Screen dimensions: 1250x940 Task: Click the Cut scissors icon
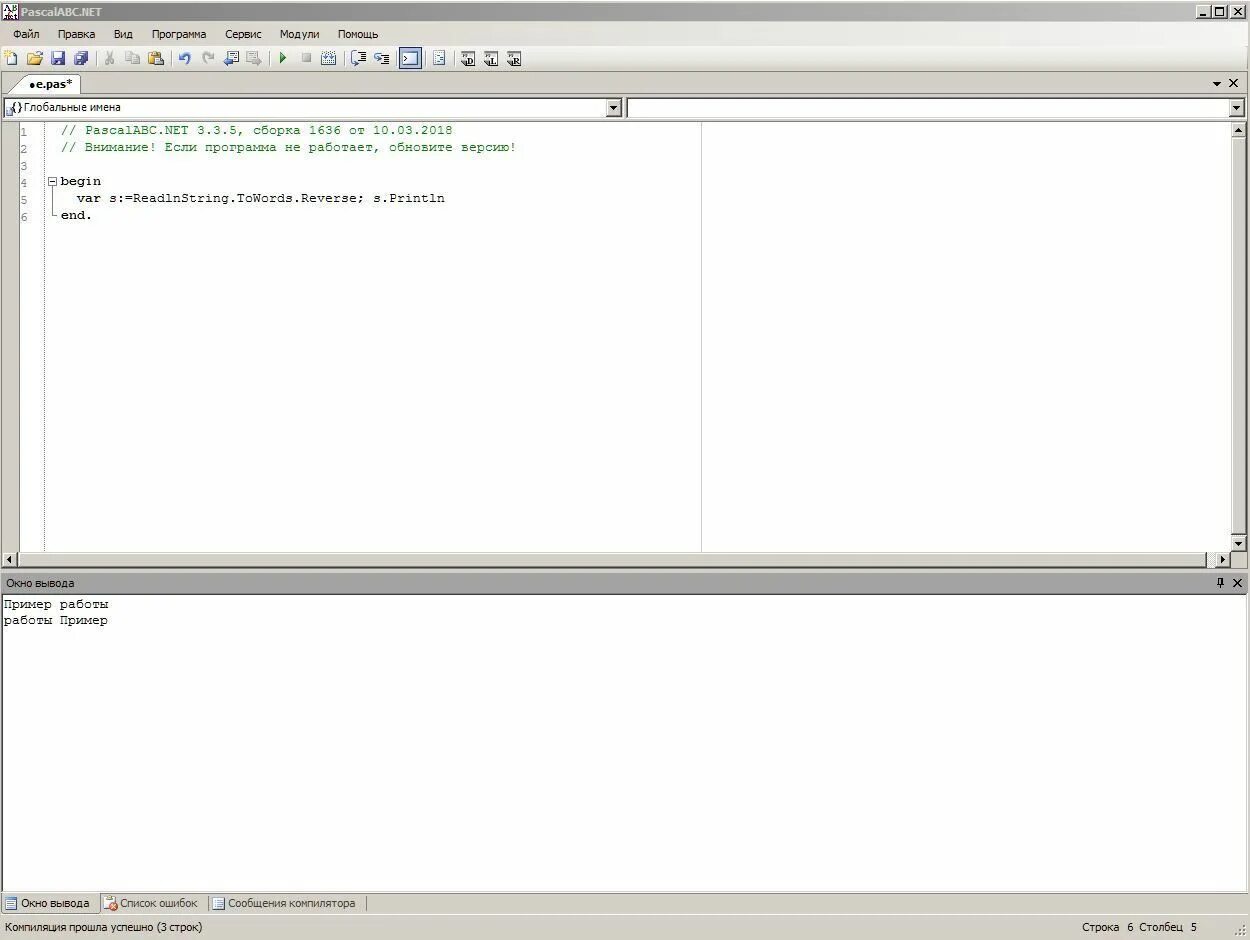[x=110, y=59]
